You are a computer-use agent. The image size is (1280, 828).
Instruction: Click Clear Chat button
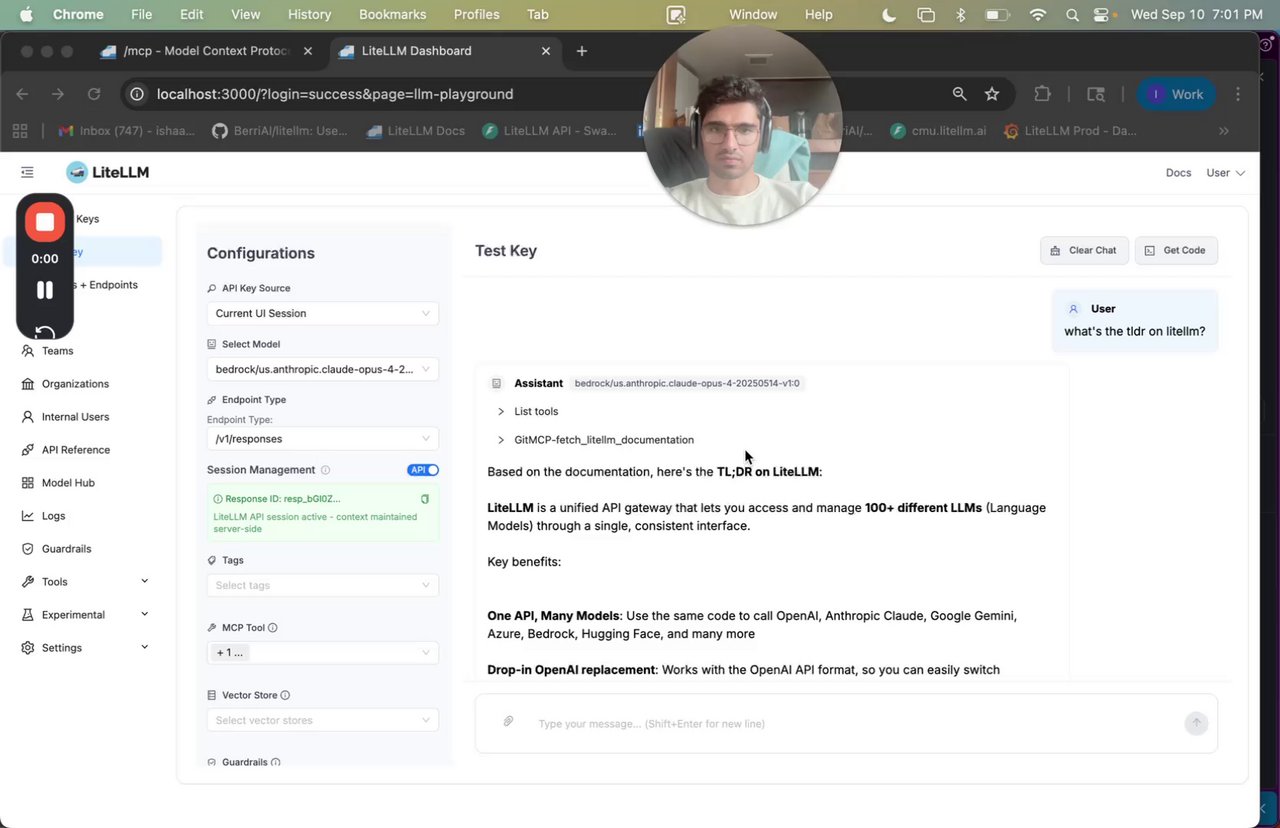point(1085,250)
